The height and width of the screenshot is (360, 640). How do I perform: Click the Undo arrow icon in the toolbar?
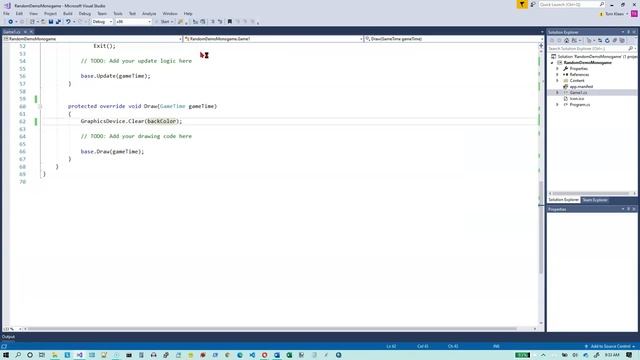[x=68, y=22]
